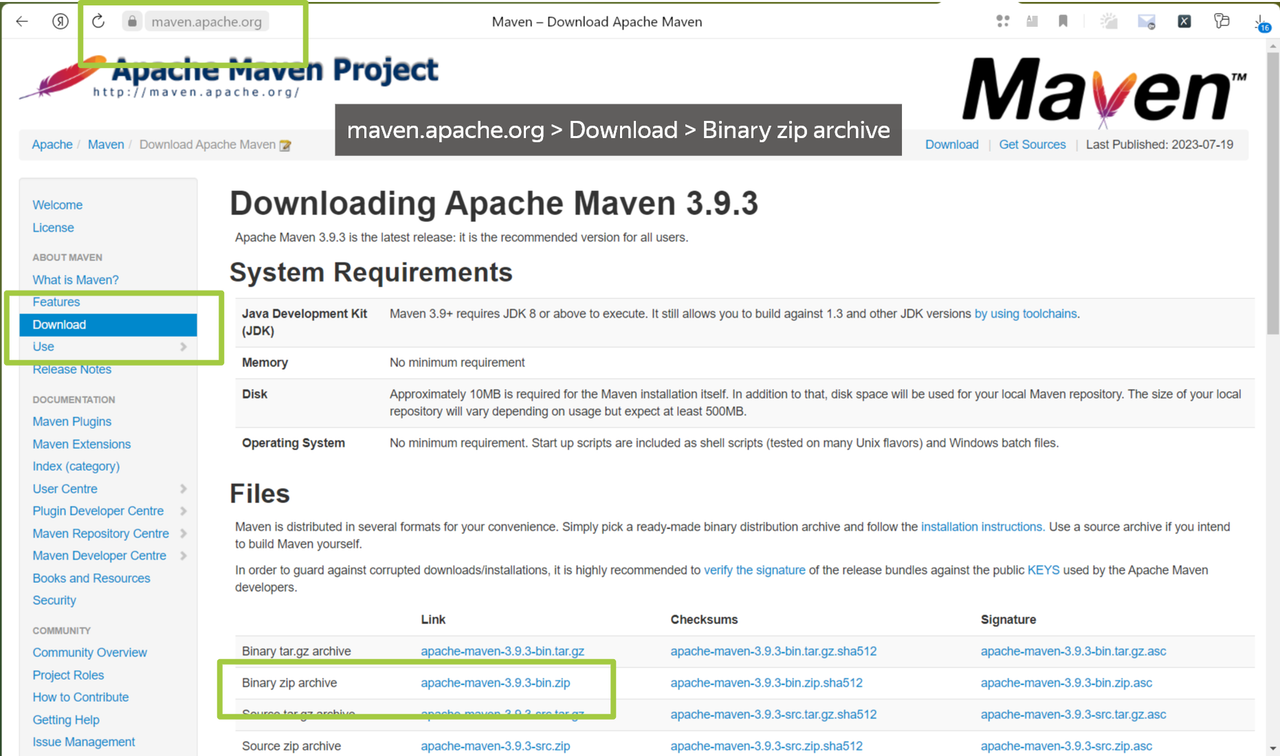Reload the current page
The height and width of the screenshot is (756, 1280).
coord(97,21)
